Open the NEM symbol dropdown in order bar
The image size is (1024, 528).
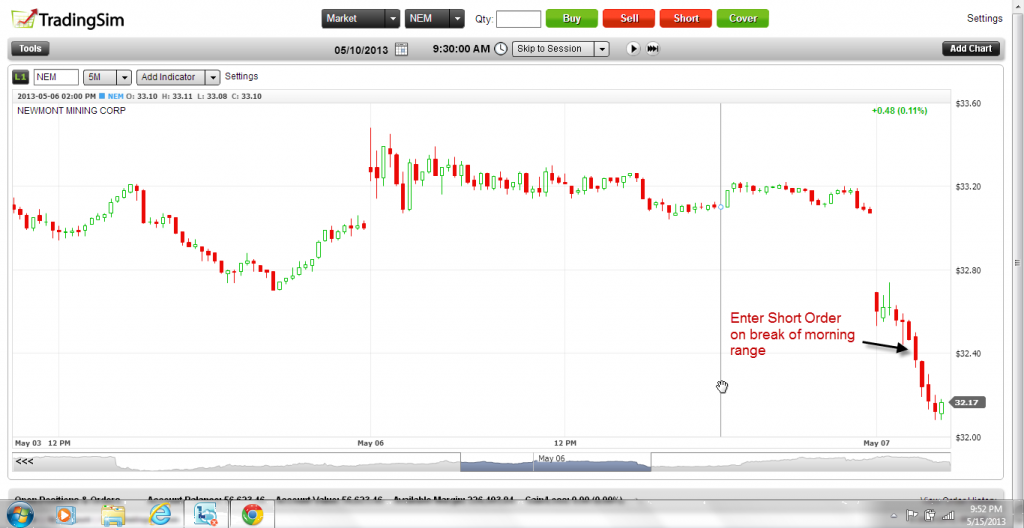tap(434, 18)
